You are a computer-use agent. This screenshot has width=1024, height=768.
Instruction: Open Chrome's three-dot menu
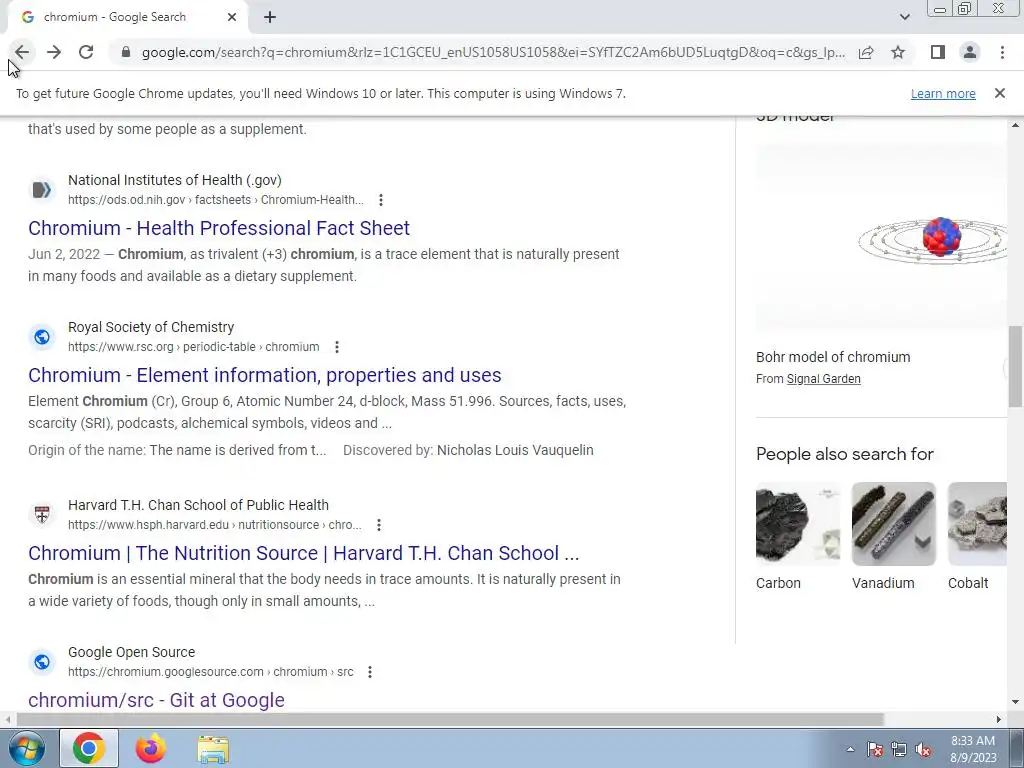point(1002,52)
